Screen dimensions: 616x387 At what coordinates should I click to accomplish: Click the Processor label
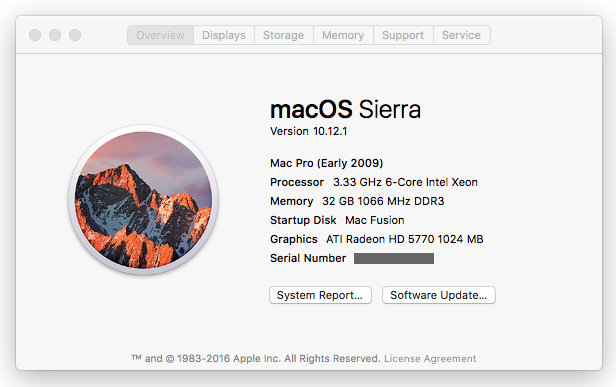tap(297, 182)
